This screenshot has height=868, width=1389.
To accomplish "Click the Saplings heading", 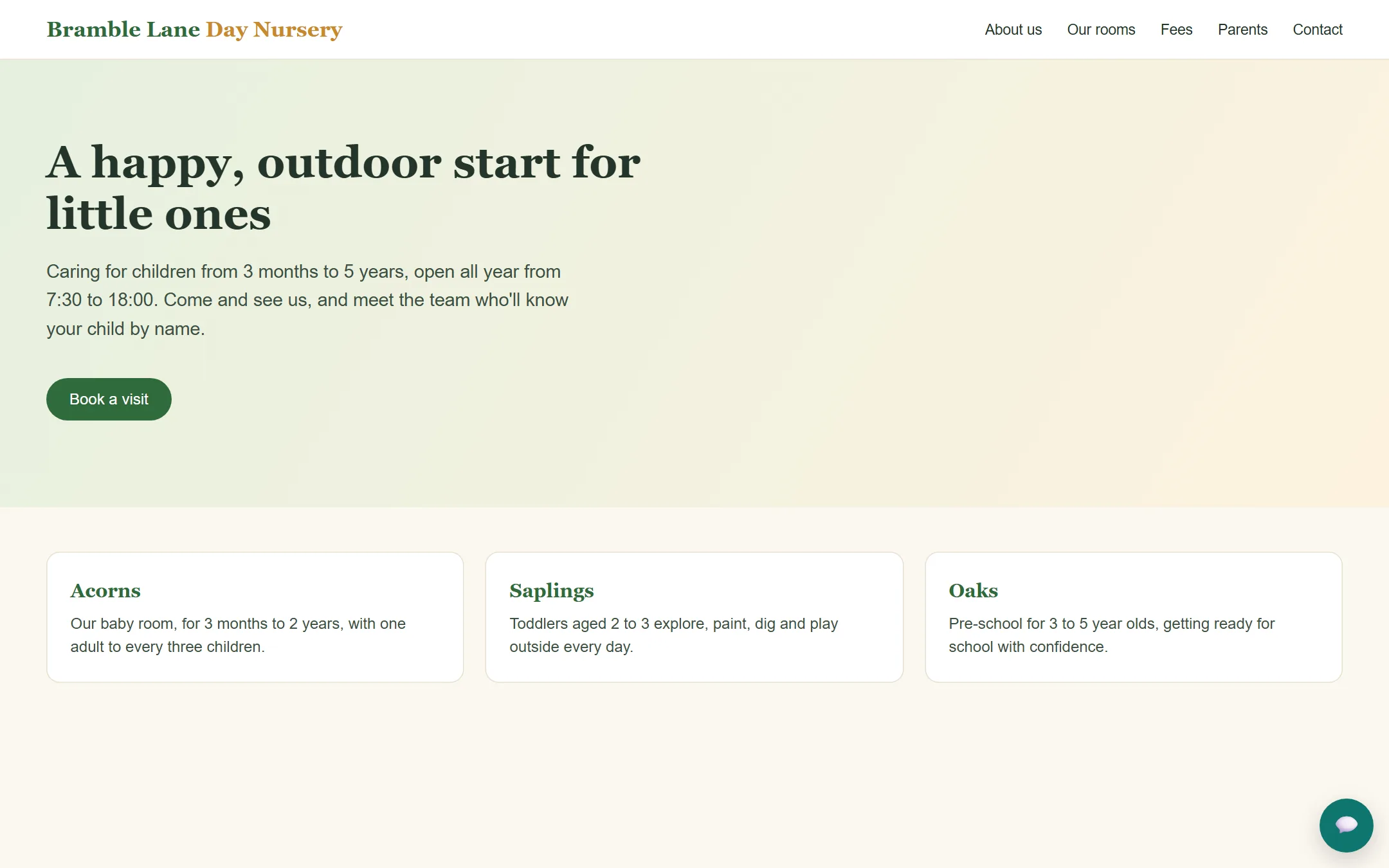I will point(552,591).
